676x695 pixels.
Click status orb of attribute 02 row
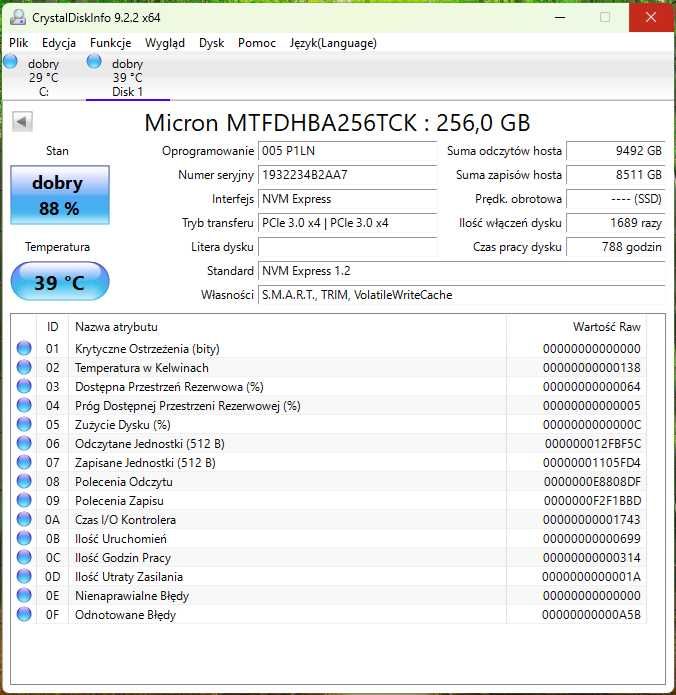[x=24, y=367]
